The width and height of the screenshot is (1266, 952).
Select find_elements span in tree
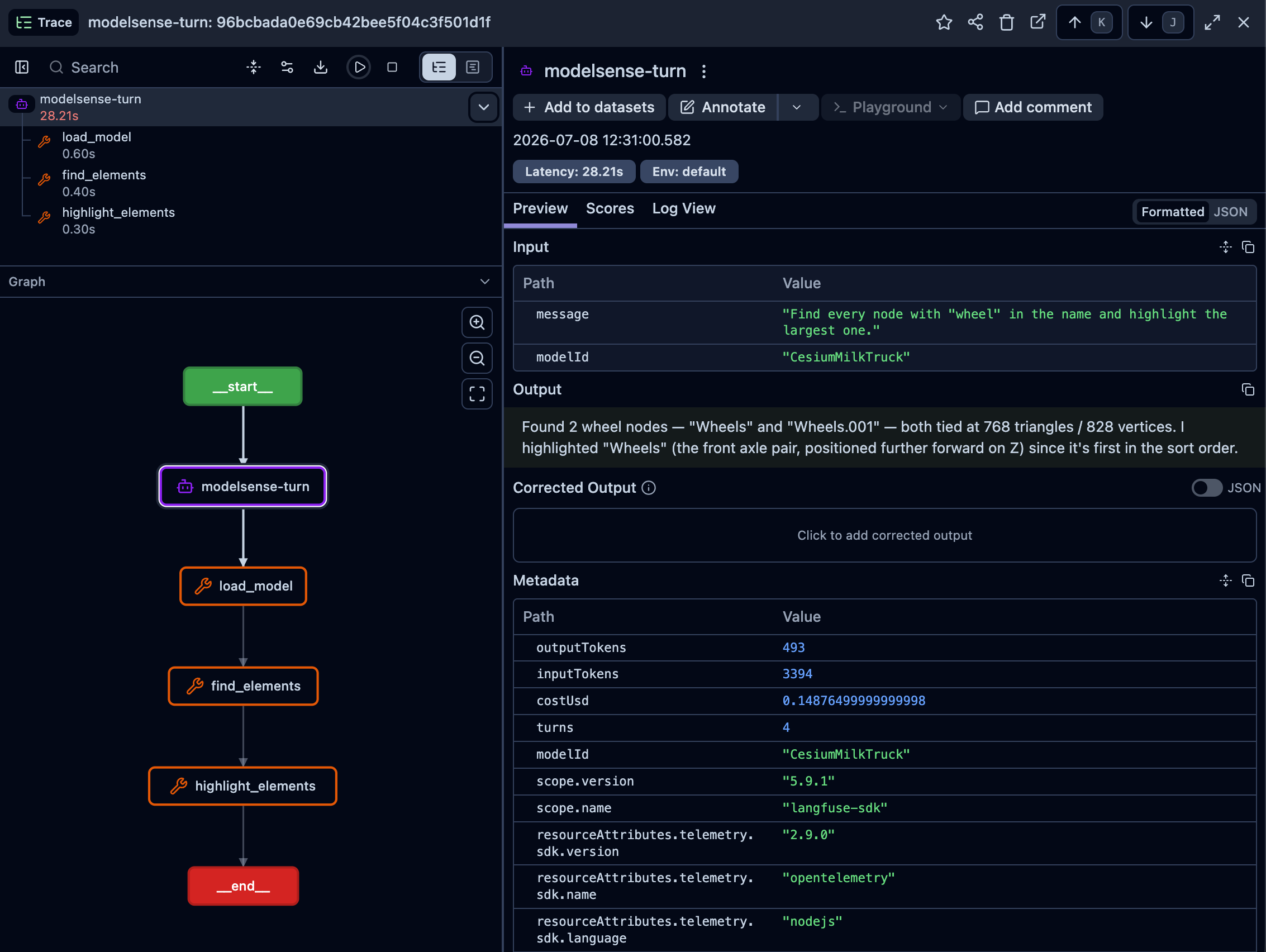[104, 183]
